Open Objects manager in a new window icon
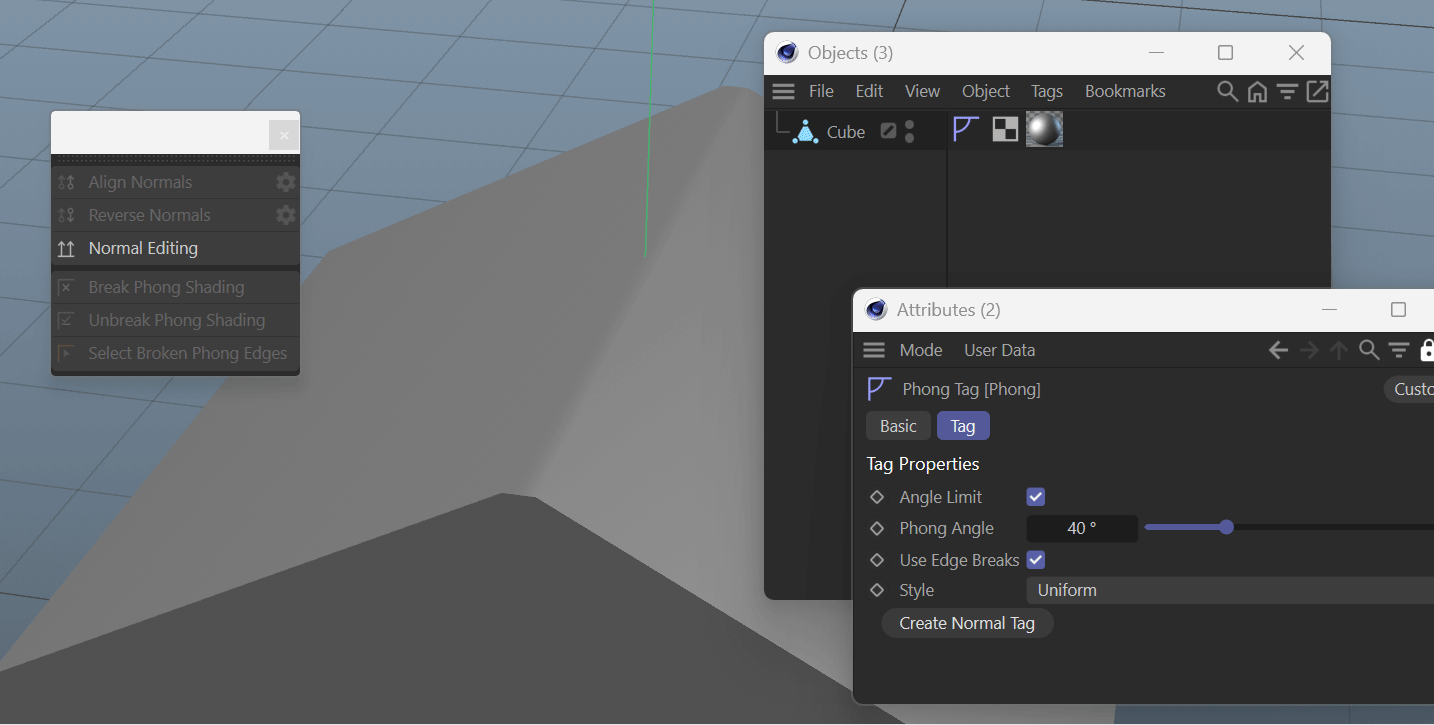The image size is (1434, 725). 1317,91
